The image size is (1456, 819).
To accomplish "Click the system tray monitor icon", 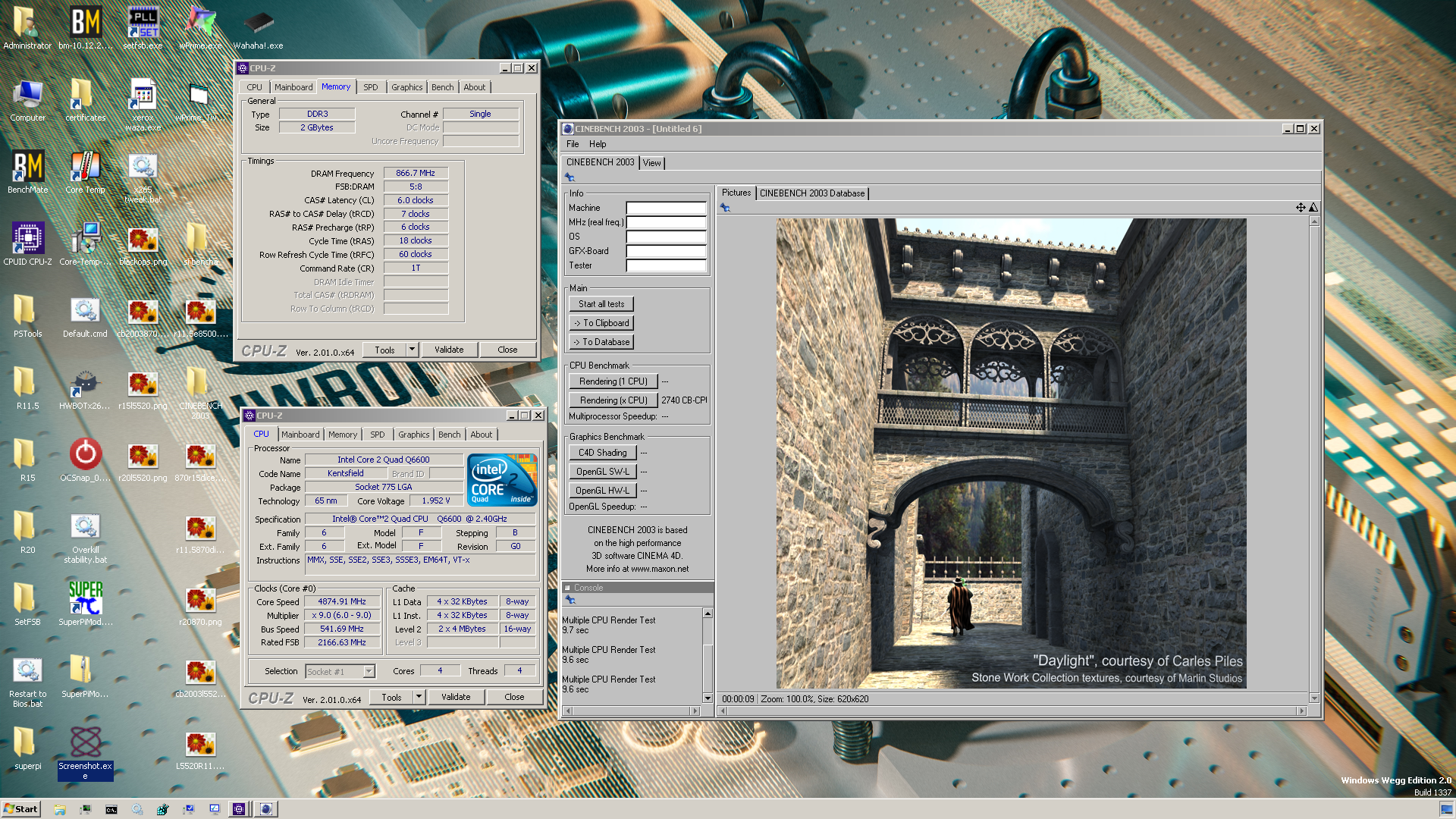I will (x=1446, y=809).
